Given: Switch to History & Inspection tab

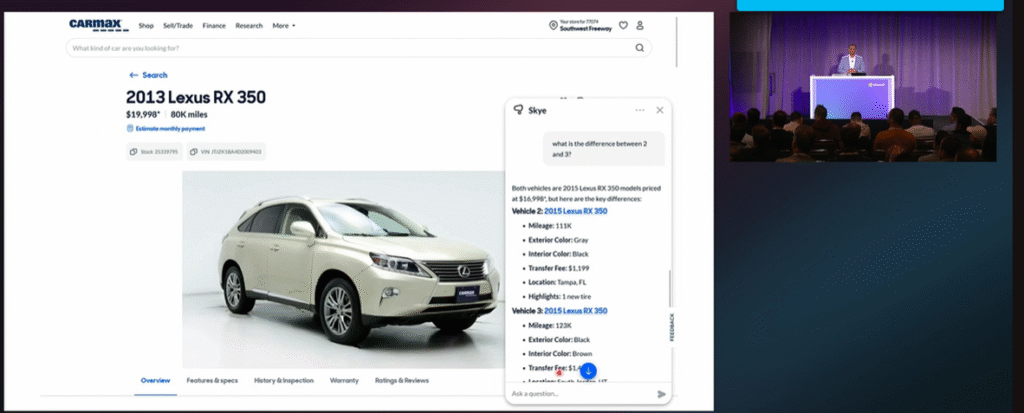Looking at the screenshot, I should 283,380.
